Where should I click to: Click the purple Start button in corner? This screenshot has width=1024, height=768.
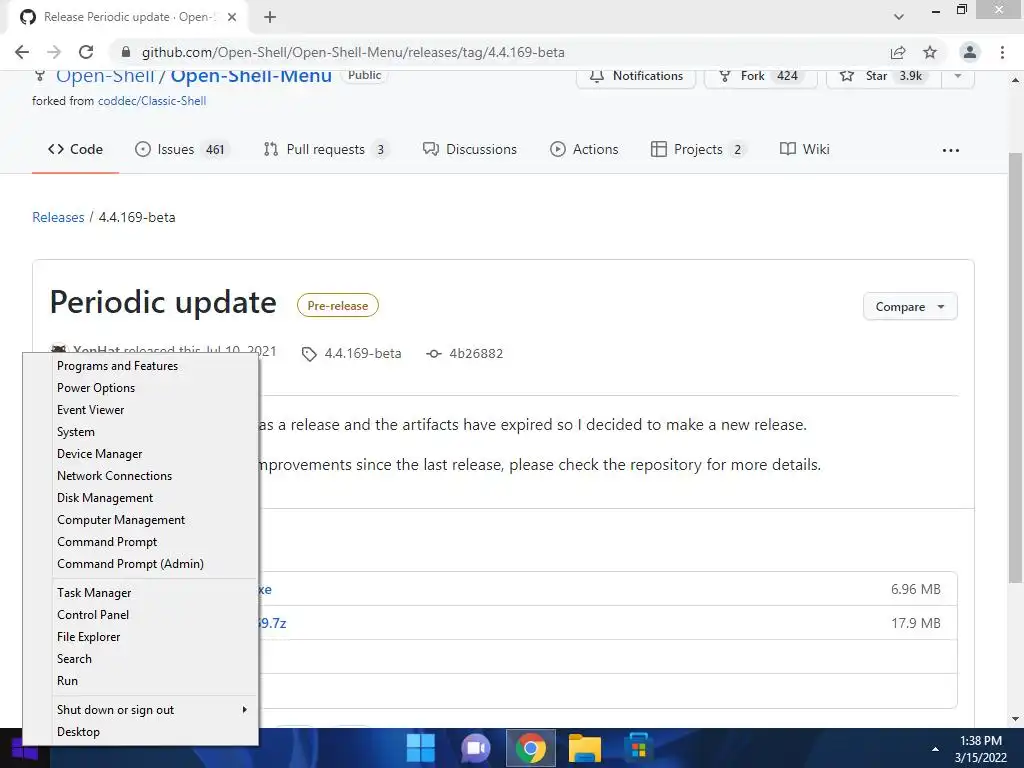(25, 748)
